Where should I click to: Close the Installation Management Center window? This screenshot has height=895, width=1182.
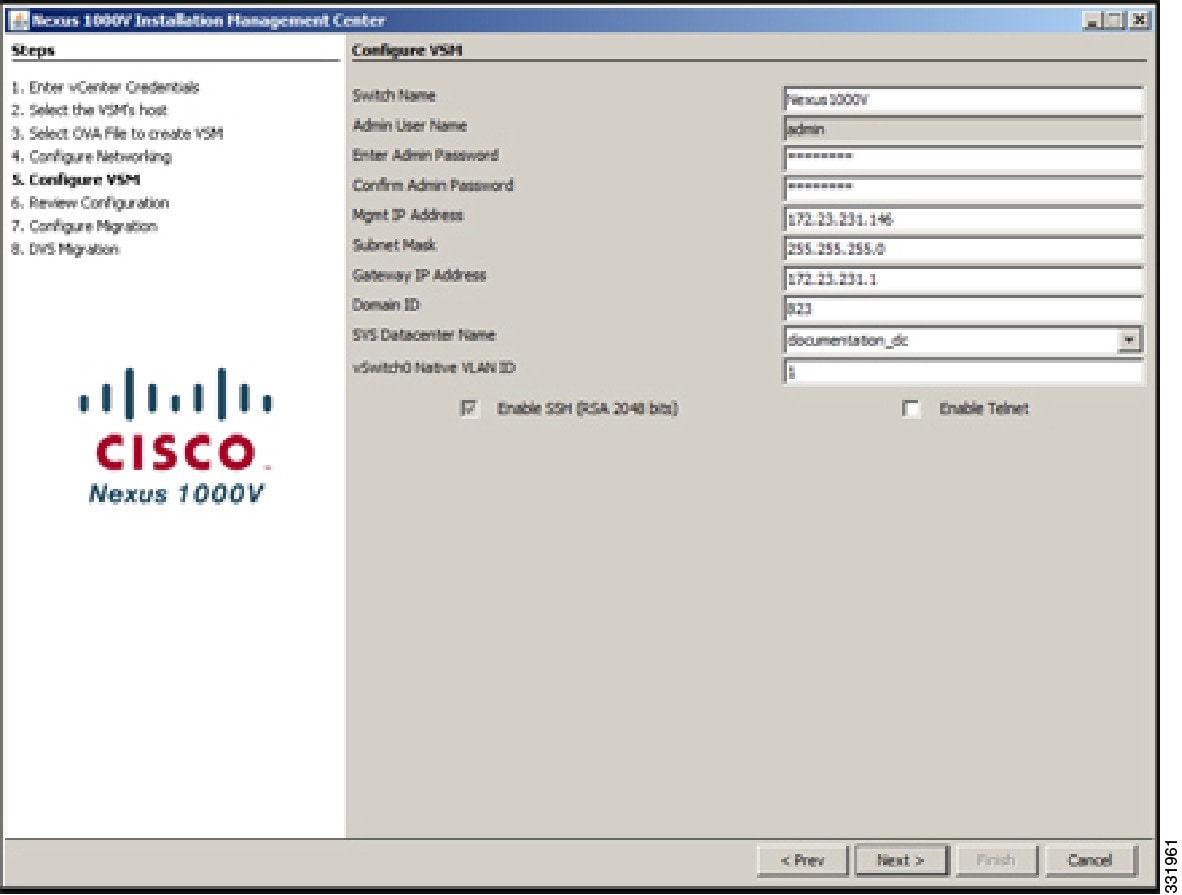coord(1141,21)
